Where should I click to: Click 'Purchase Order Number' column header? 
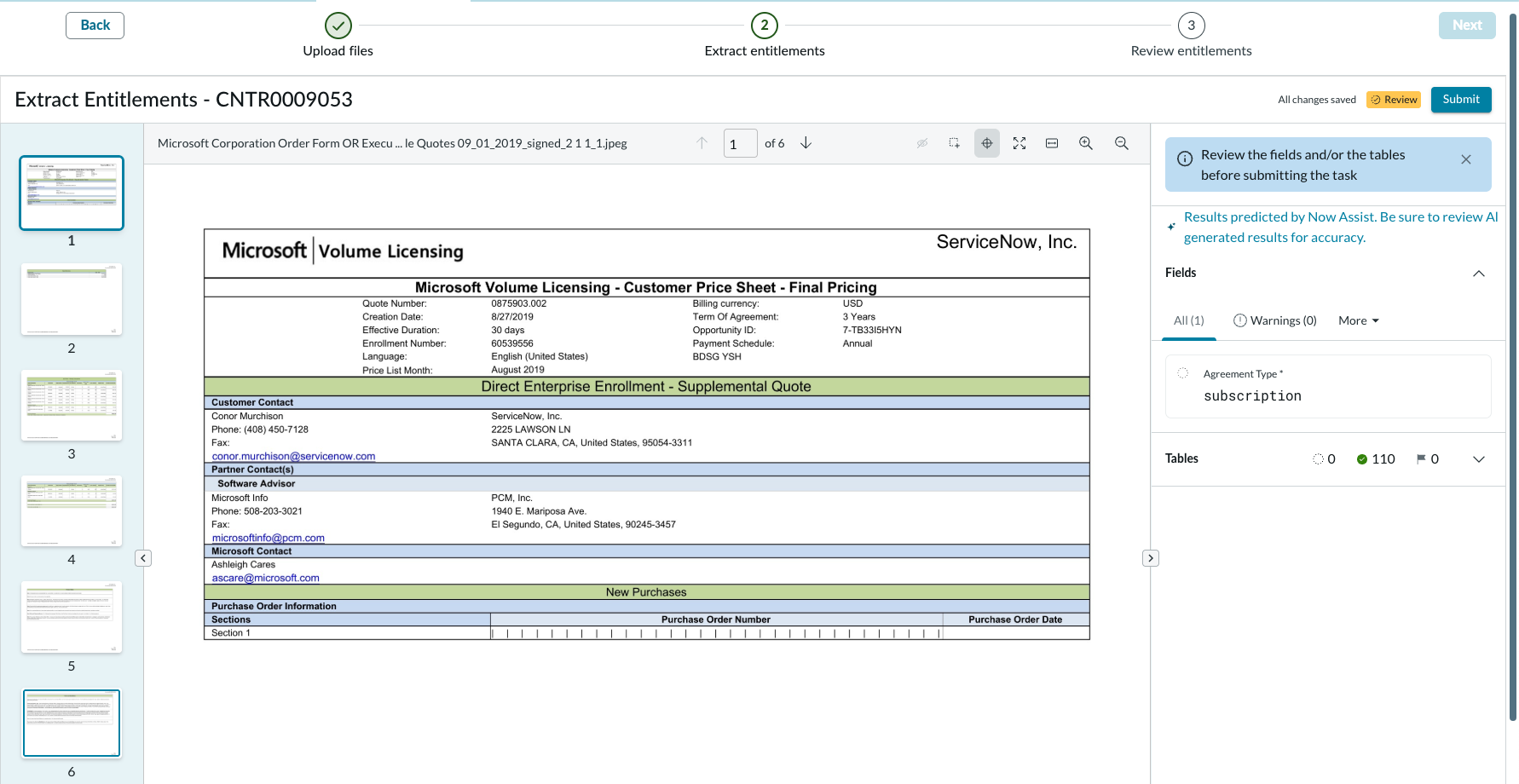(x=716, y=620)
